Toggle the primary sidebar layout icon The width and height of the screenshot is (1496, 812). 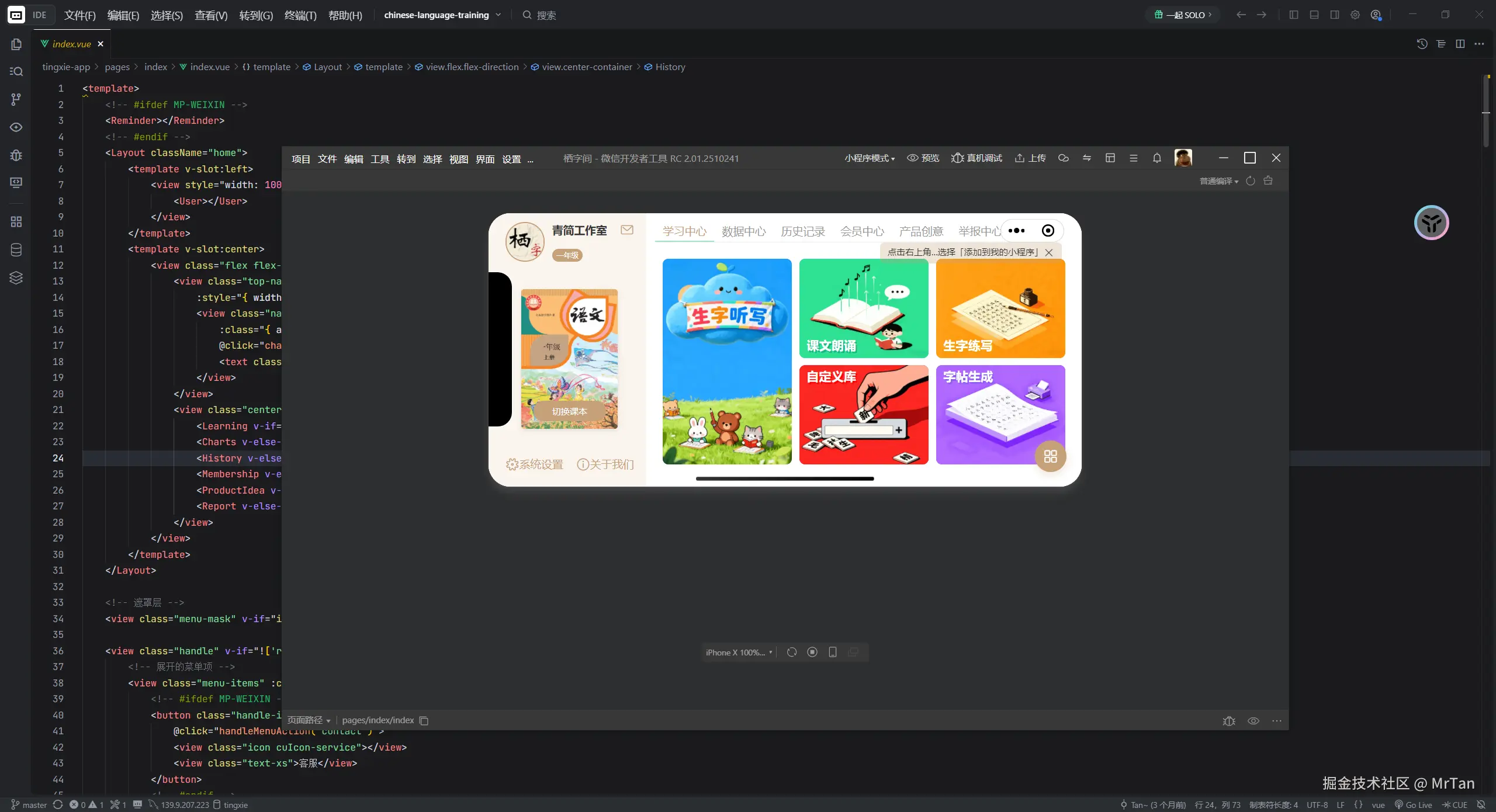pyautogui.click(x=1294, y=15)
